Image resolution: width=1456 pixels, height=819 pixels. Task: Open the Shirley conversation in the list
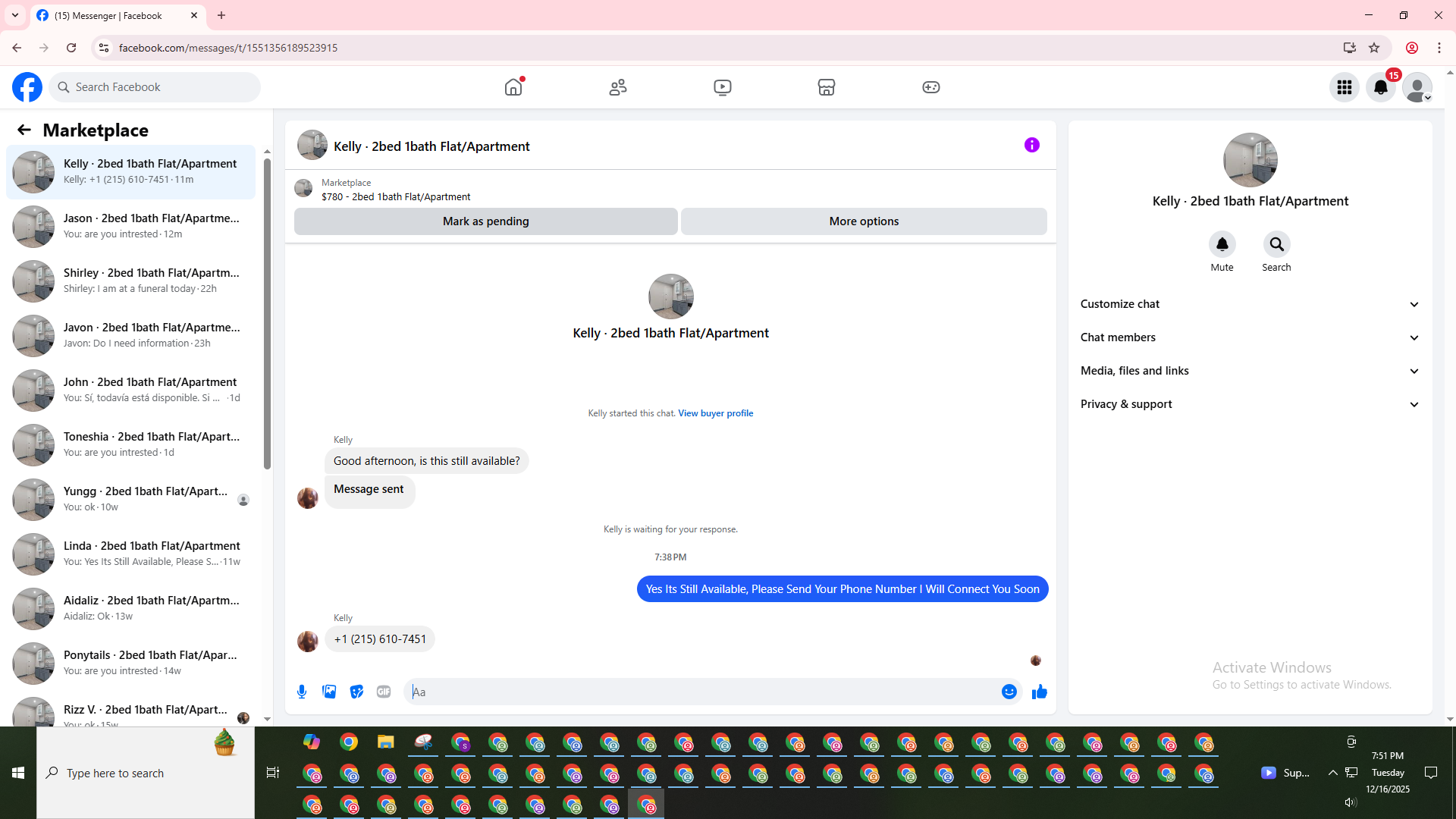(131, 281)
